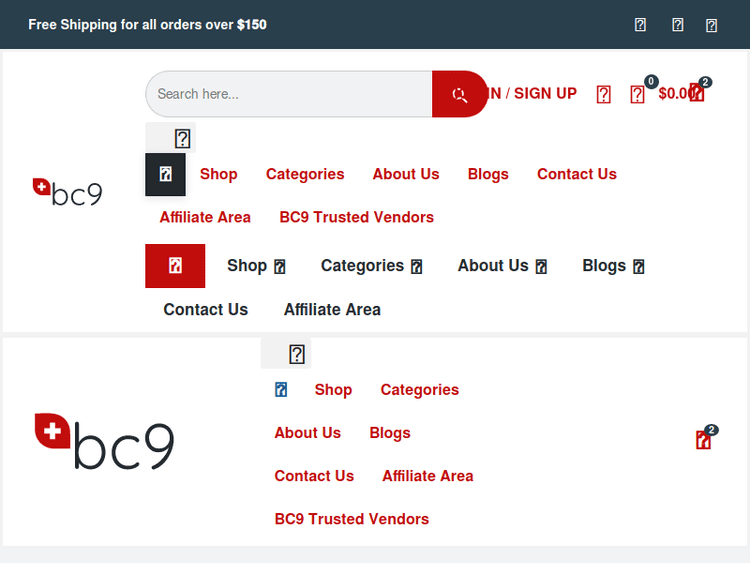Select Contact Us in the lower menu beside large logo
The height and width of the screenshot is (563, 750).
pyautogui.click(x=314, y=476)
